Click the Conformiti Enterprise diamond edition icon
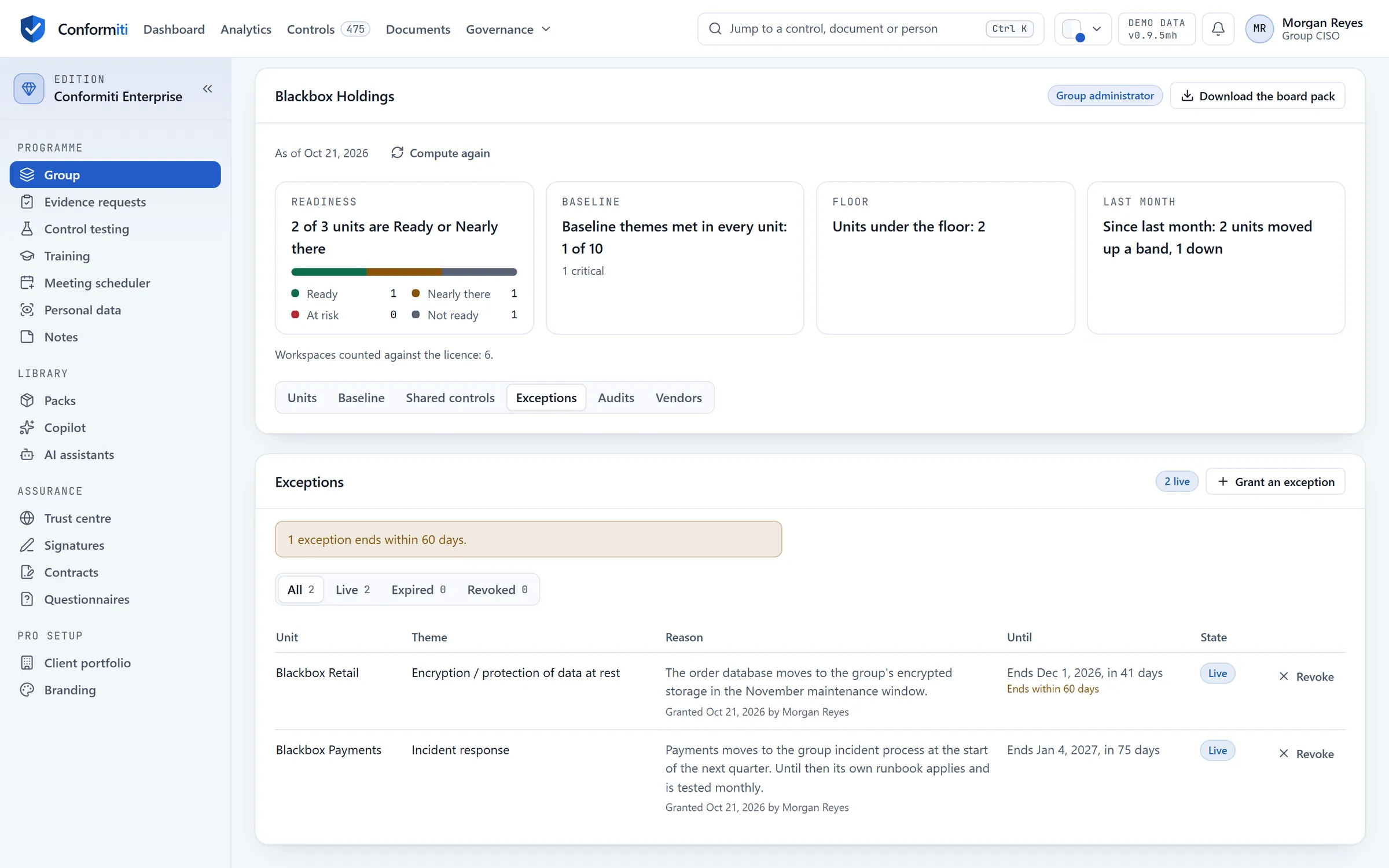1389x868 pixels. coord(29,89)
